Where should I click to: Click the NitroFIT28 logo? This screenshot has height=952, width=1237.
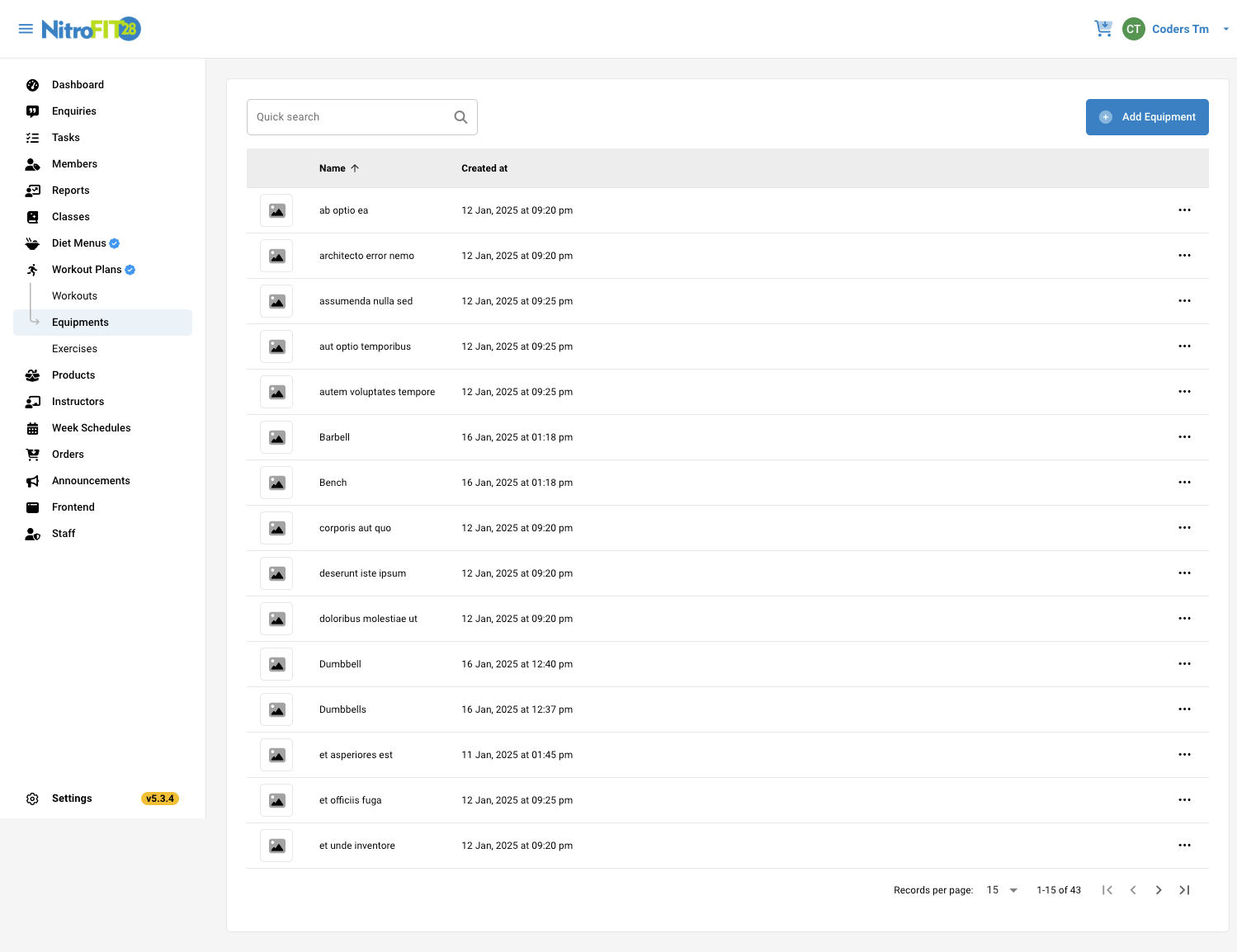click(x=91, y=29)
